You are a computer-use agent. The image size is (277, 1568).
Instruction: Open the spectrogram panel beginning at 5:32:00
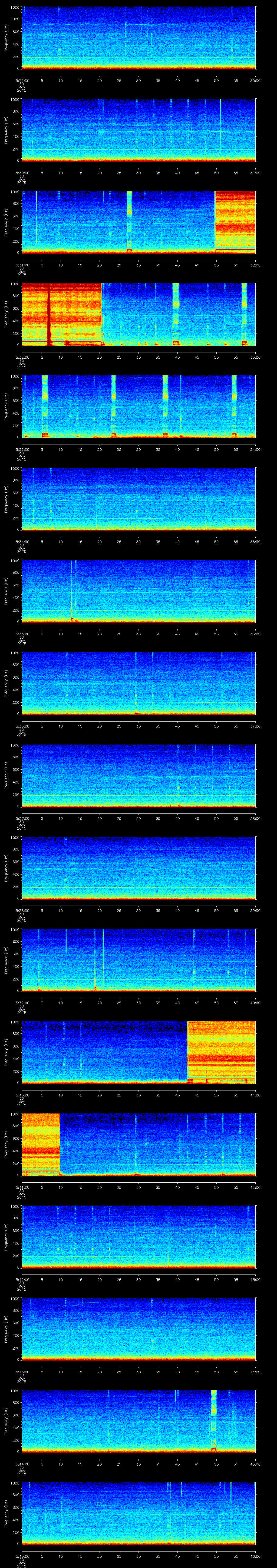pyautogui.click(x=138, y=315)
